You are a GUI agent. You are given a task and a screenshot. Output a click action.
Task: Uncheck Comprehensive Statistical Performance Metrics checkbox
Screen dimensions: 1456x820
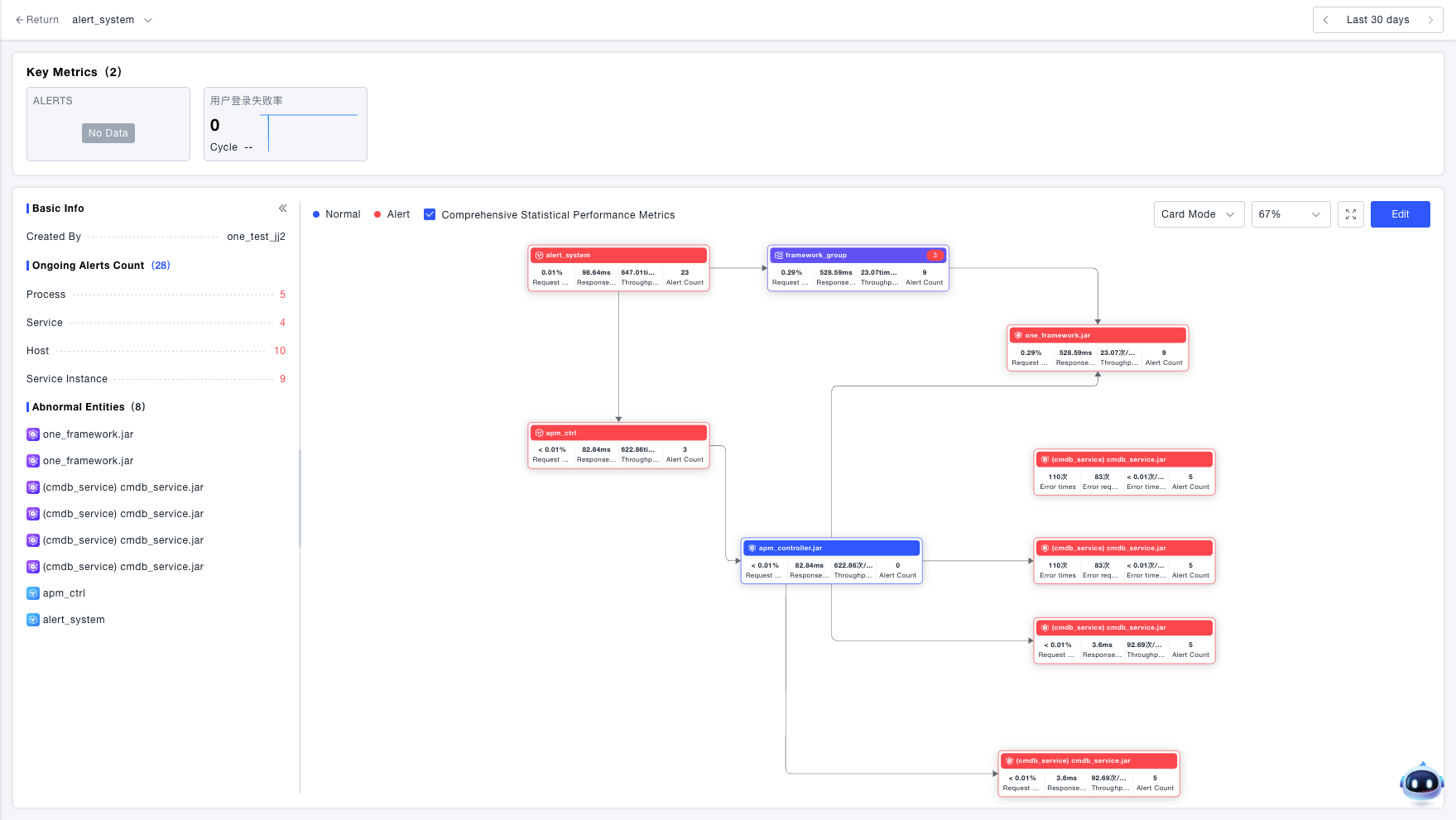[x=430, y=214]
